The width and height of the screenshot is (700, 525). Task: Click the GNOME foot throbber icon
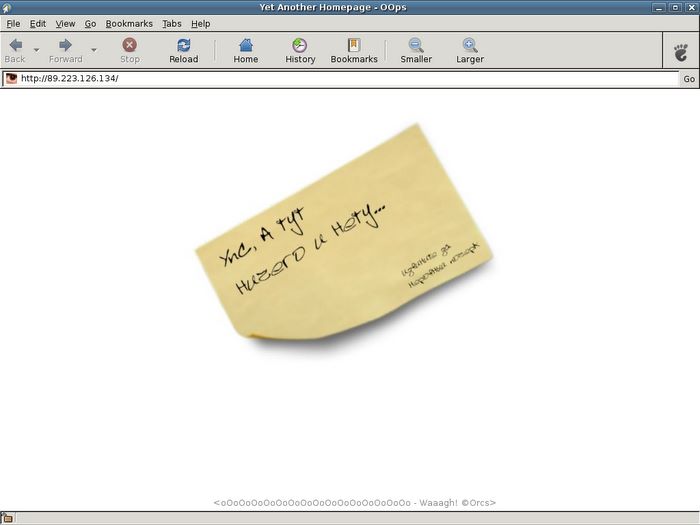681,50
